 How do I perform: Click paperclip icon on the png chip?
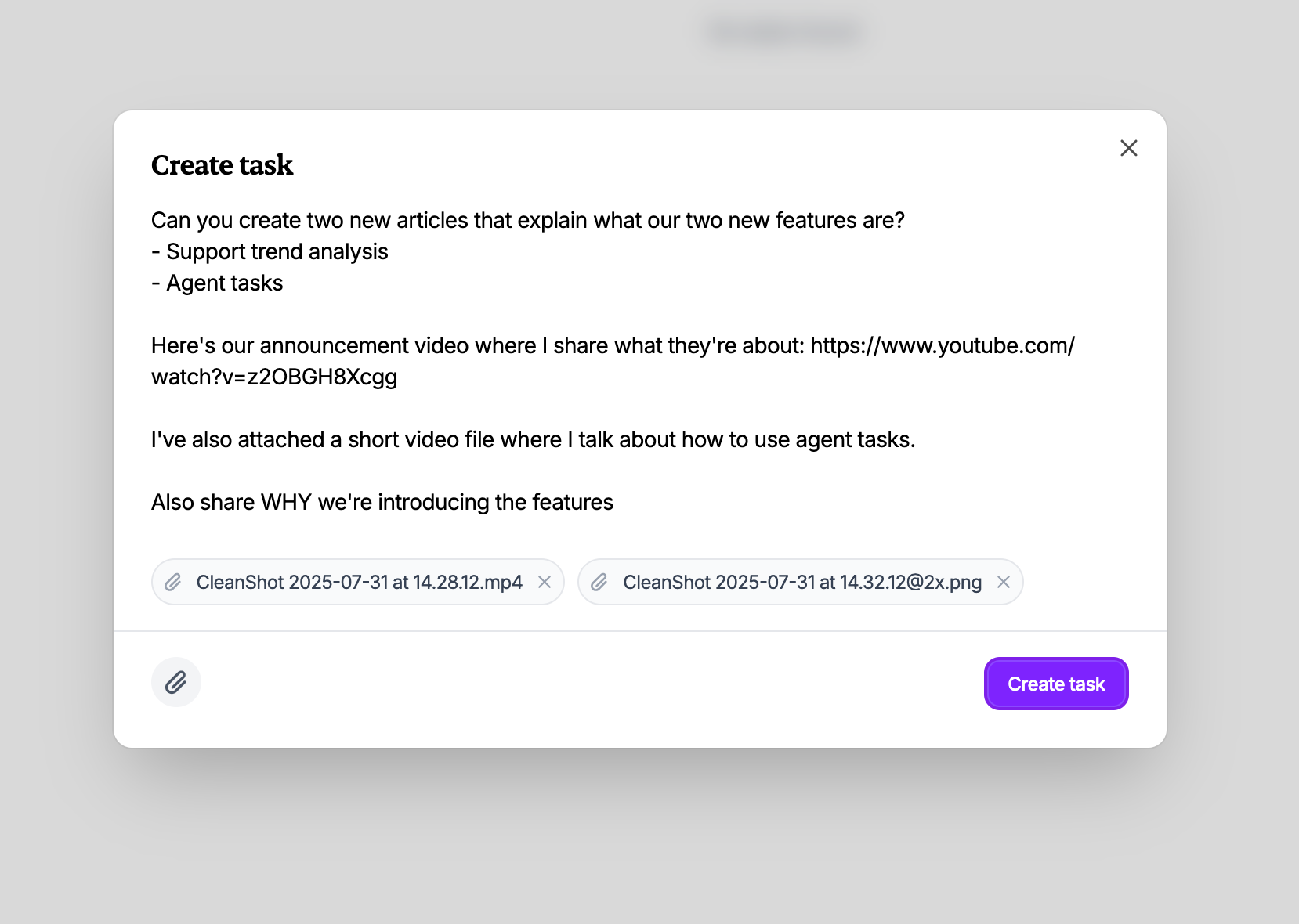pos(599,582)
